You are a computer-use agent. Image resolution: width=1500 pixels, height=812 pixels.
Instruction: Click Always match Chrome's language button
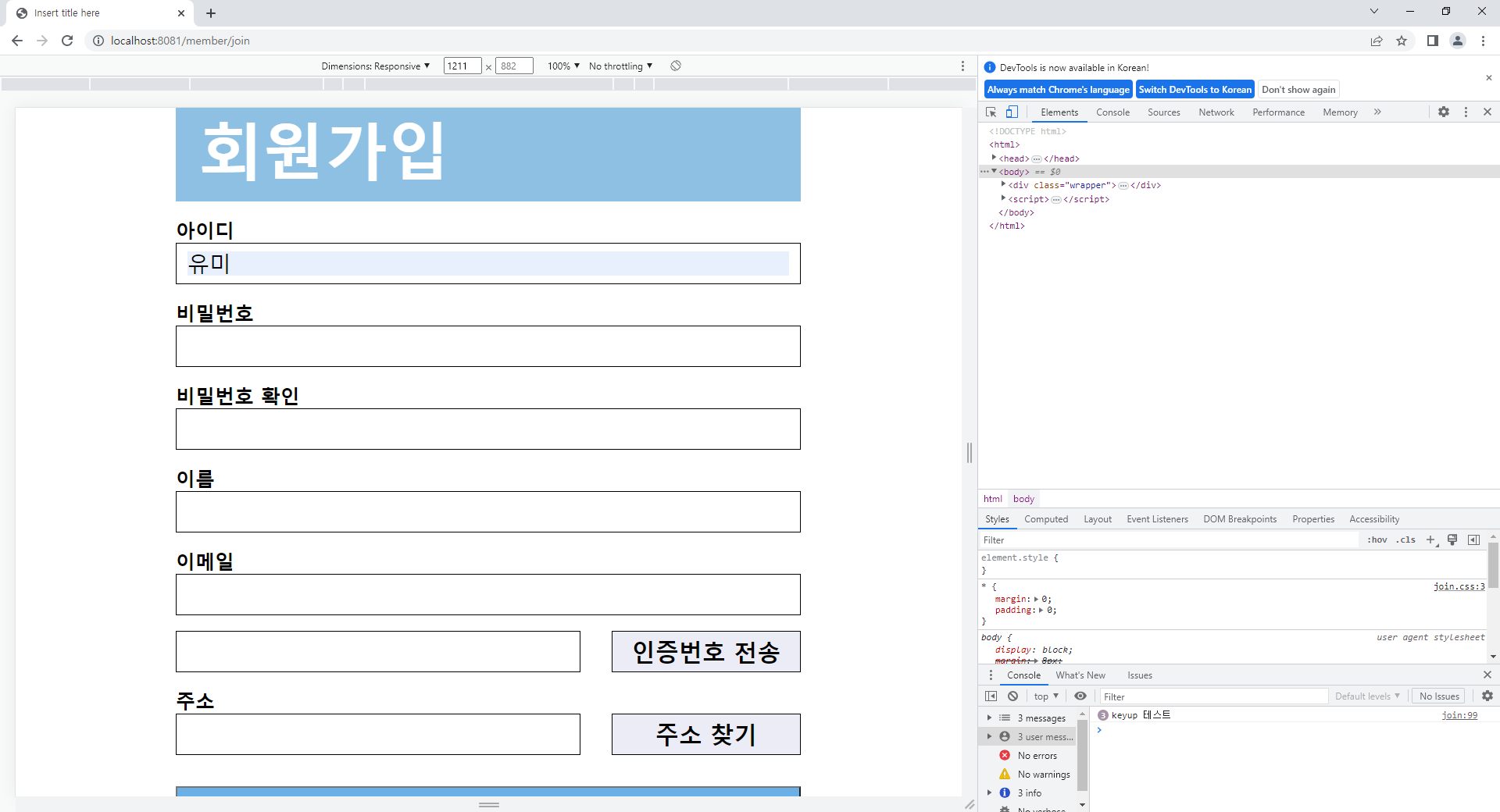1058,90
